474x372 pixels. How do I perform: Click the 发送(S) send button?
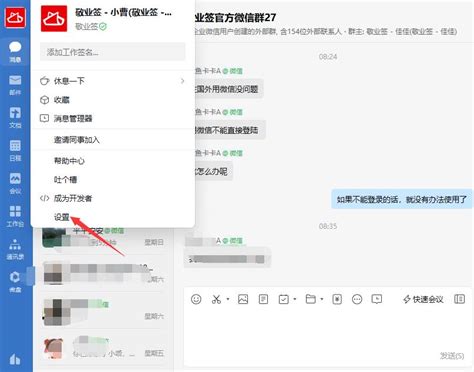pyautogui.click(x=452, y=356)
